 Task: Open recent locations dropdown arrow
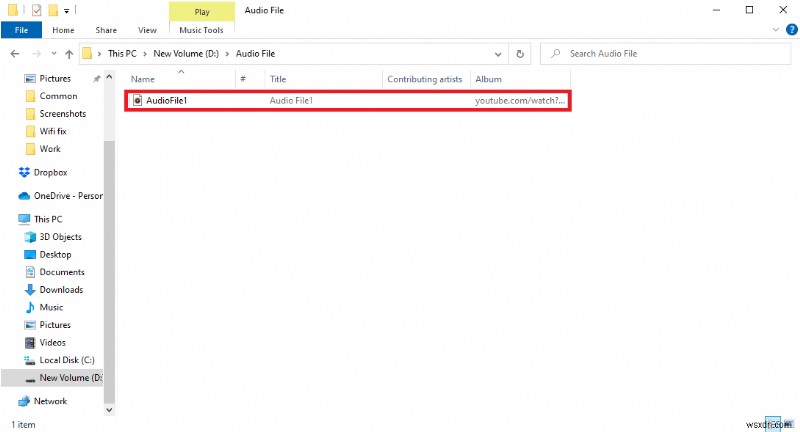pyautogui.click(x=54, y=54)
